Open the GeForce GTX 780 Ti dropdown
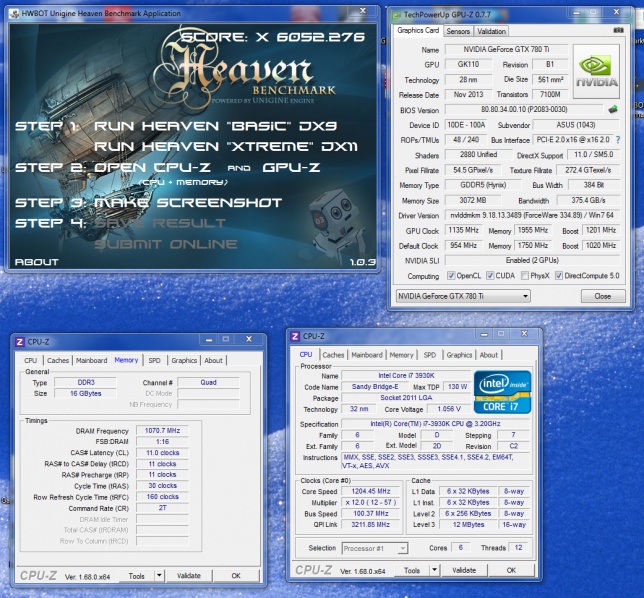Screen dimensions: 644x598 coord(462,297)
